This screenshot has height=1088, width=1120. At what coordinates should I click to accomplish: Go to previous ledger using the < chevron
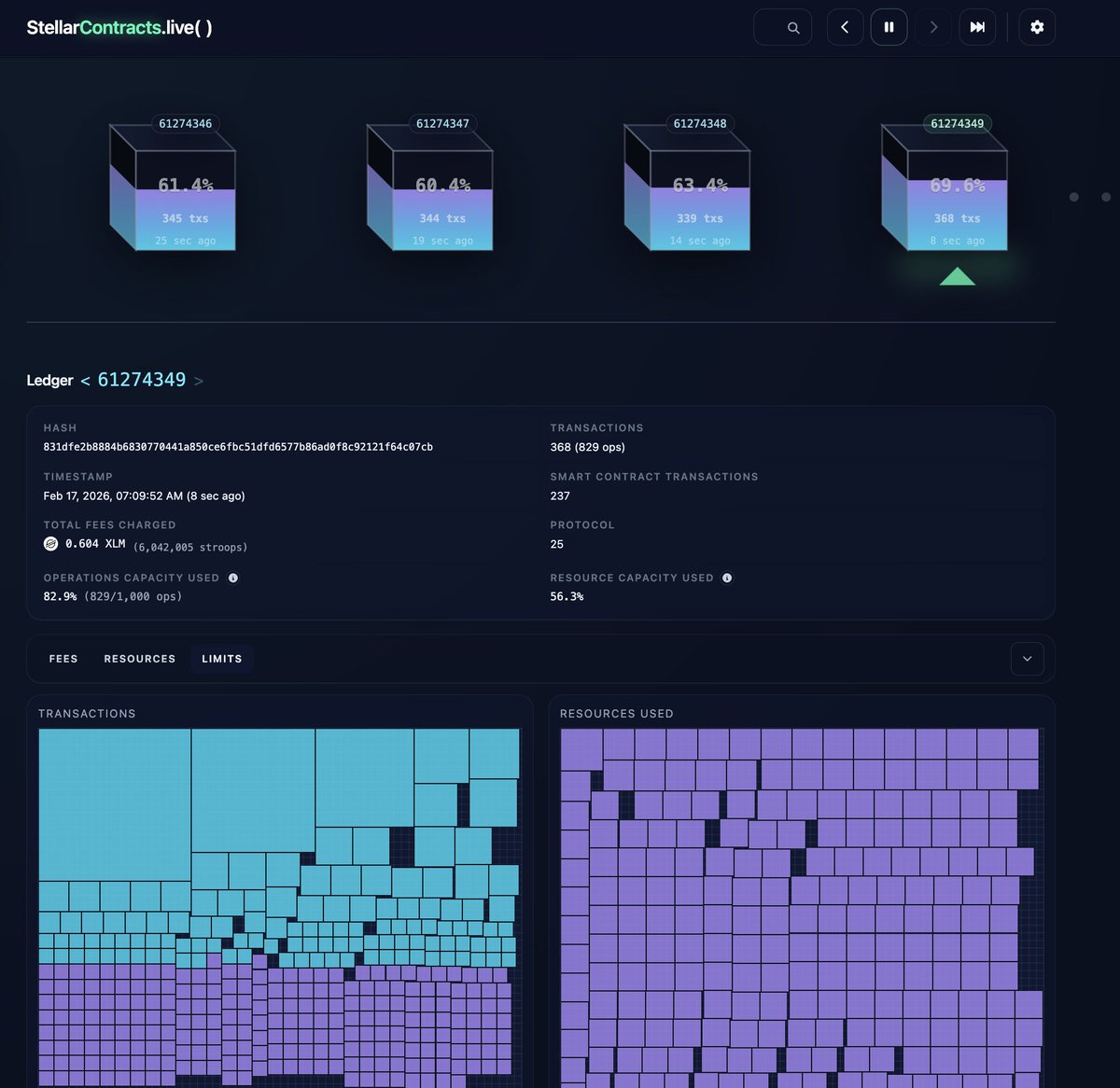pos(85,381)
